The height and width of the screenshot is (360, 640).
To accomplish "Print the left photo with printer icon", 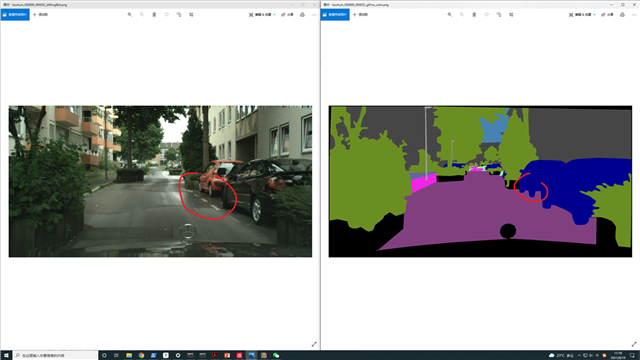I will click(x=302, y=15).
